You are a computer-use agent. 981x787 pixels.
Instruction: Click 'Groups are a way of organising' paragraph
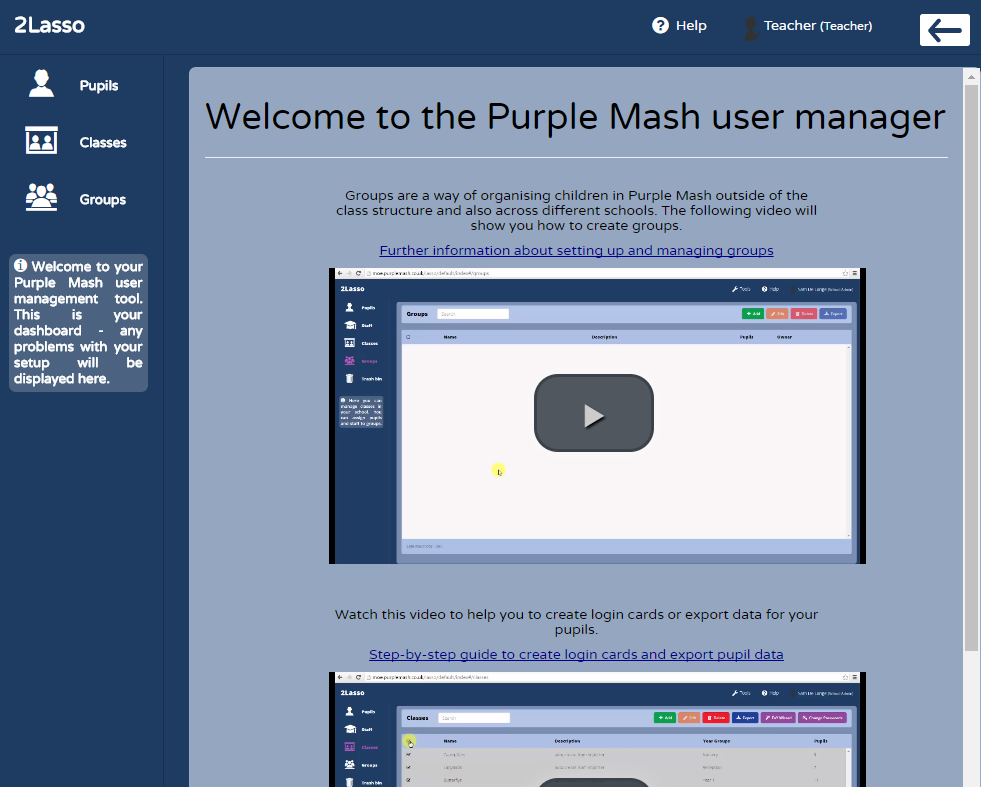pyautogui.click(x=576, y=210)
